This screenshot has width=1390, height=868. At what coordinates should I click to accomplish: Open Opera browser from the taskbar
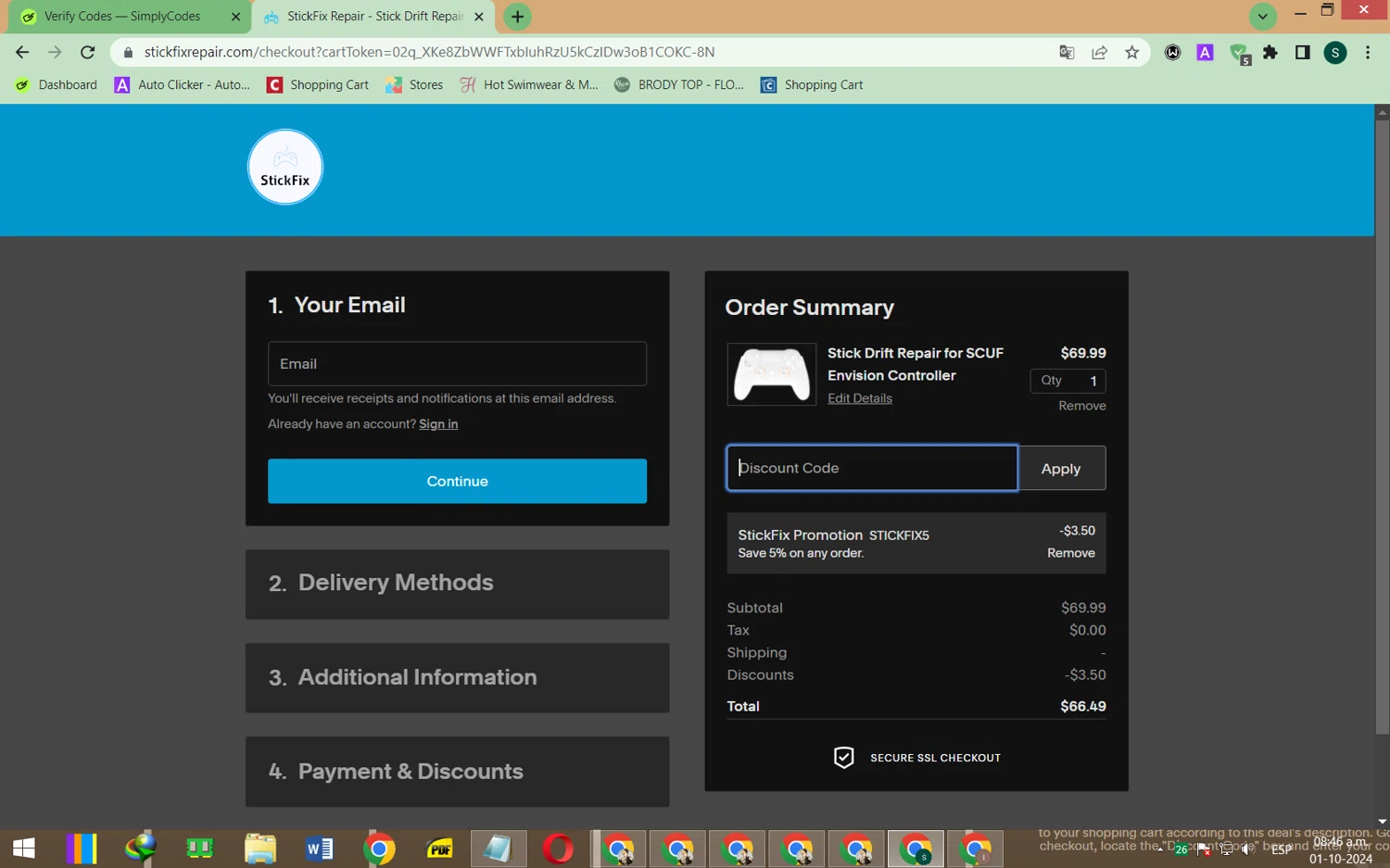point(558,849)
